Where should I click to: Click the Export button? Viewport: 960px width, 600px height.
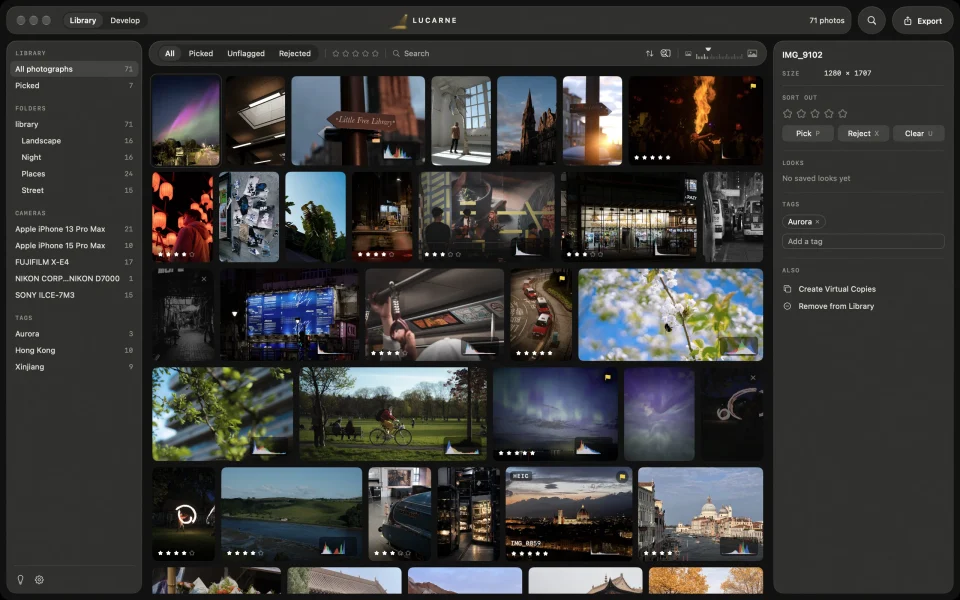(922, 20)
